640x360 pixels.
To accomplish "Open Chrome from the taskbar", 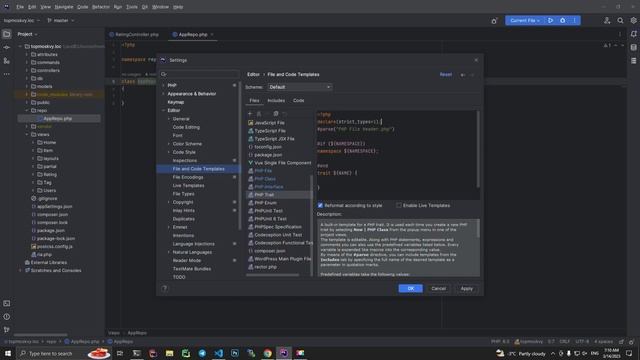I will coord(267,353).
